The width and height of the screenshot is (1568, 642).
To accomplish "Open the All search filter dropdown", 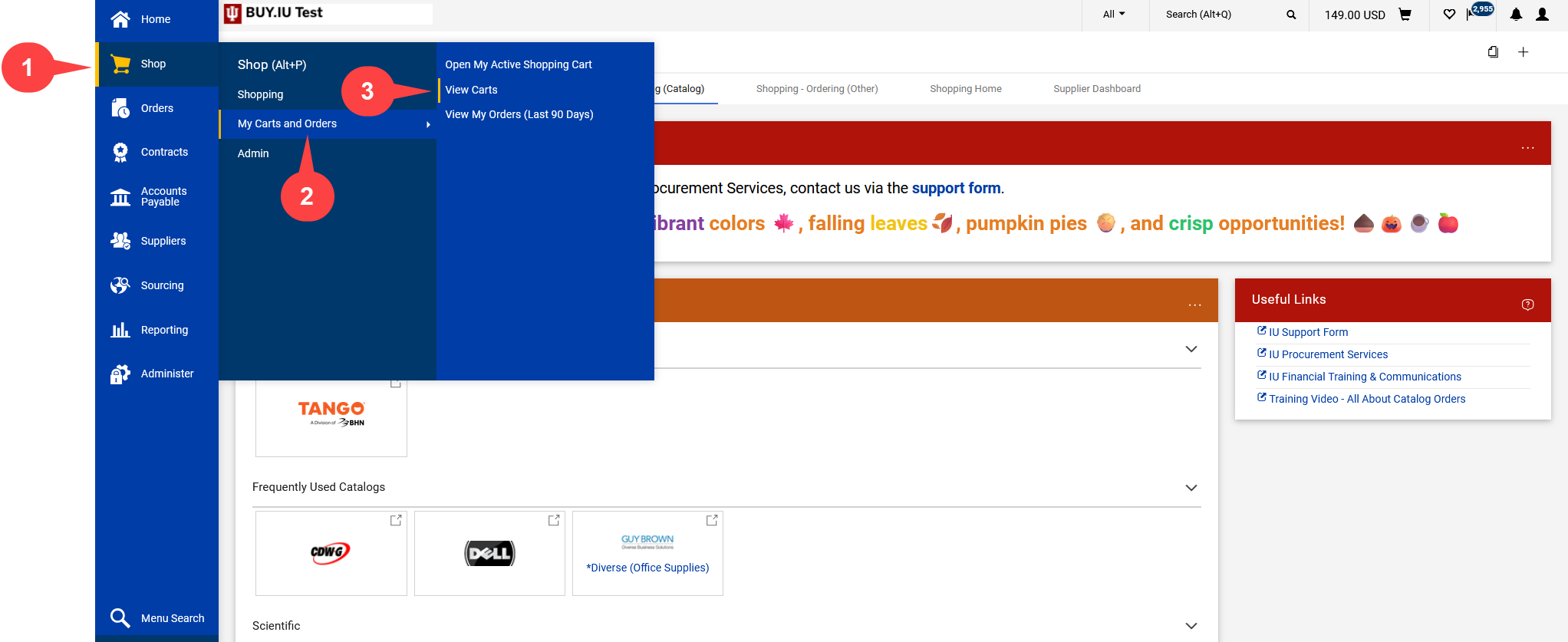I will click(1114, 15).
